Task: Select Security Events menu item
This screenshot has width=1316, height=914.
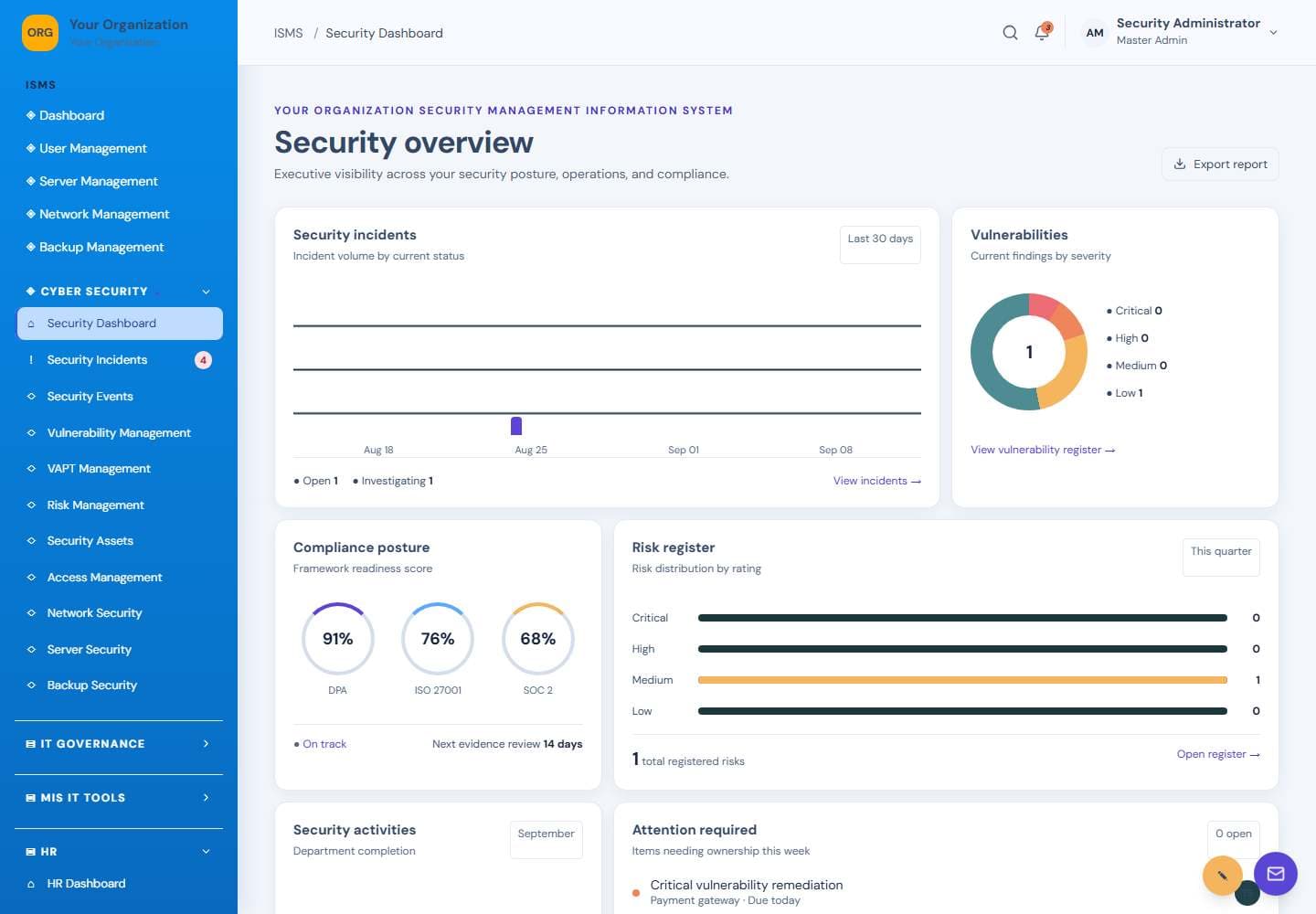Action: (119, 397)
